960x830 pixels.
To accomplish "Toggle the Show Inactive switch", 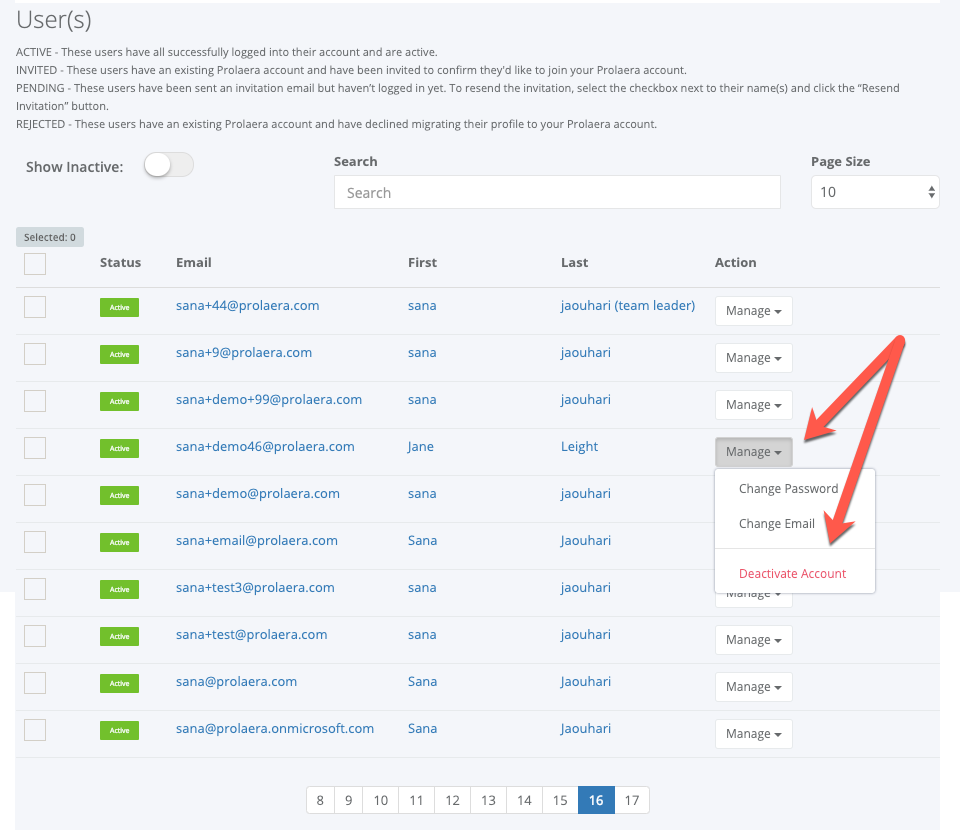I will [169, 165].
